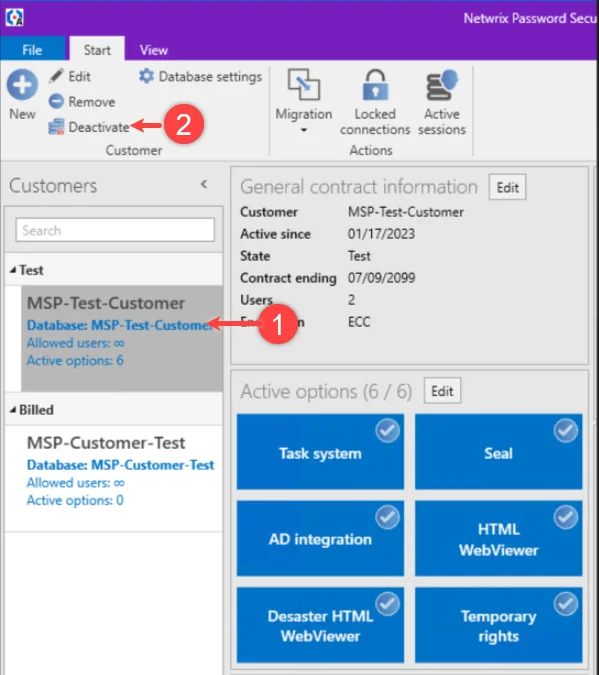Click the AD integration tile label

tap(320, 539)
